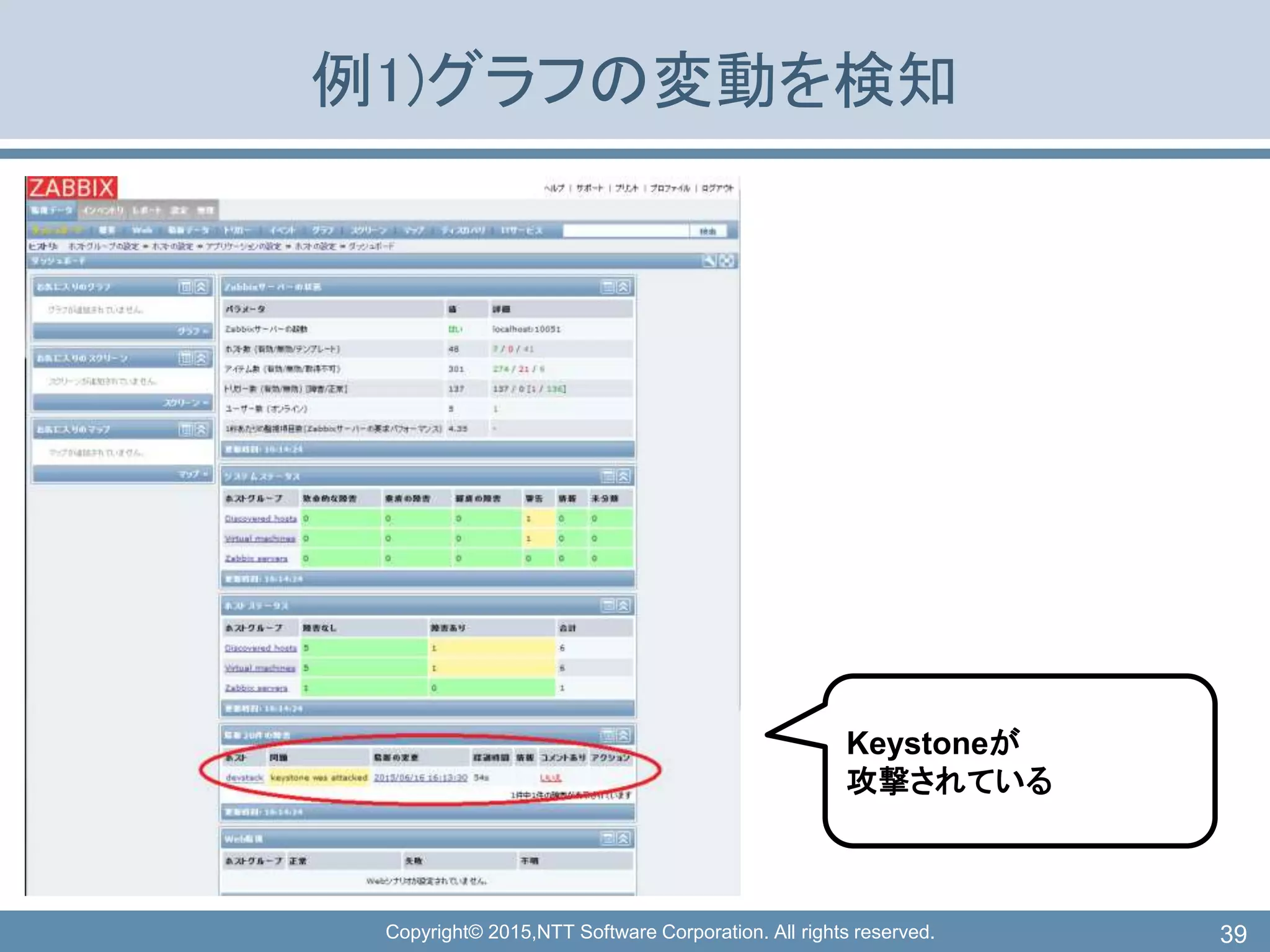1270x952 pixels.
Task: Click ホストグループの設定 in history breadcrumb
Action: tap(104, 246)
